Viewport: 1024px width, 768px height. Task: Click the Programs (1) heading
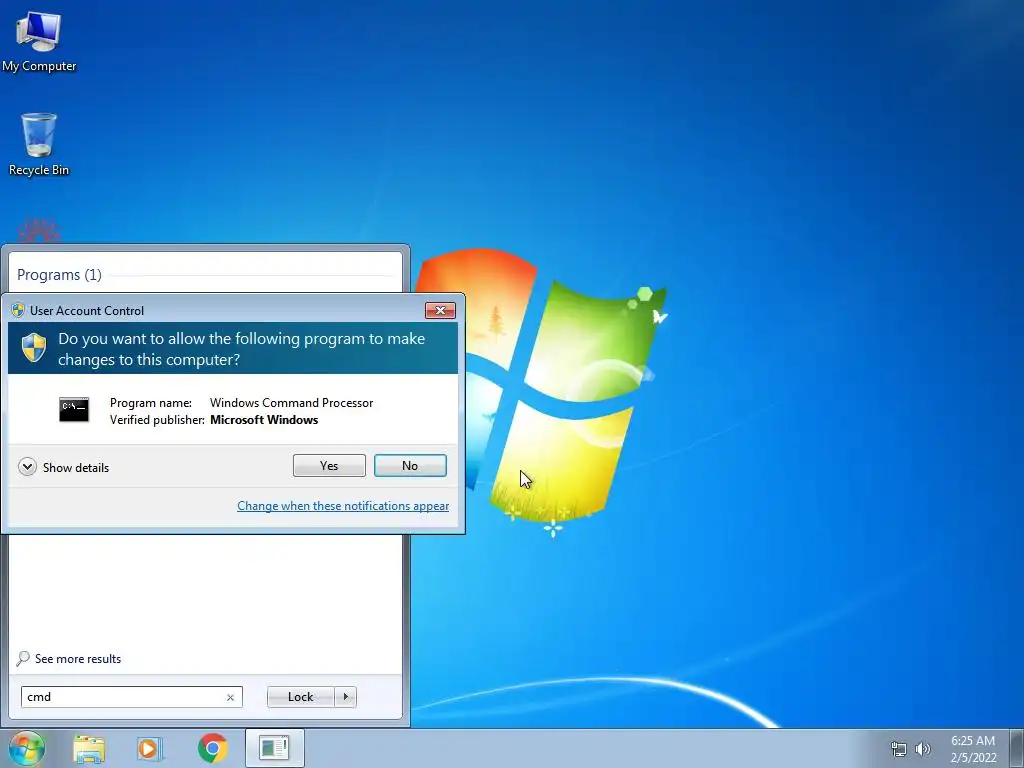(x=59, y=275)
